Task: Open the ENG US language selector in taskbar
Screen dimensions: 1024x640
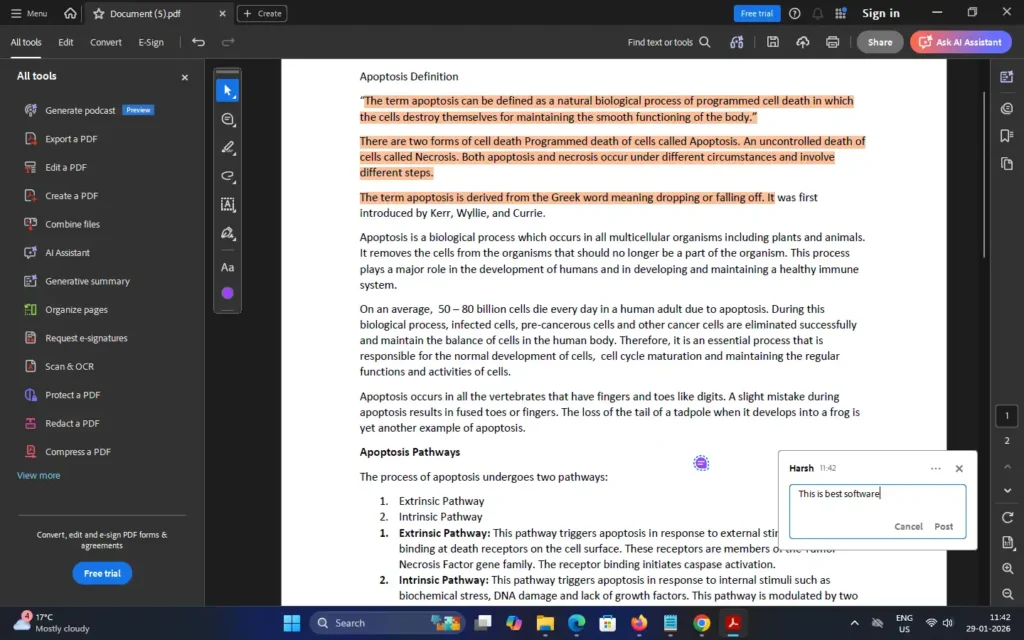Action: tap(904, 622)
